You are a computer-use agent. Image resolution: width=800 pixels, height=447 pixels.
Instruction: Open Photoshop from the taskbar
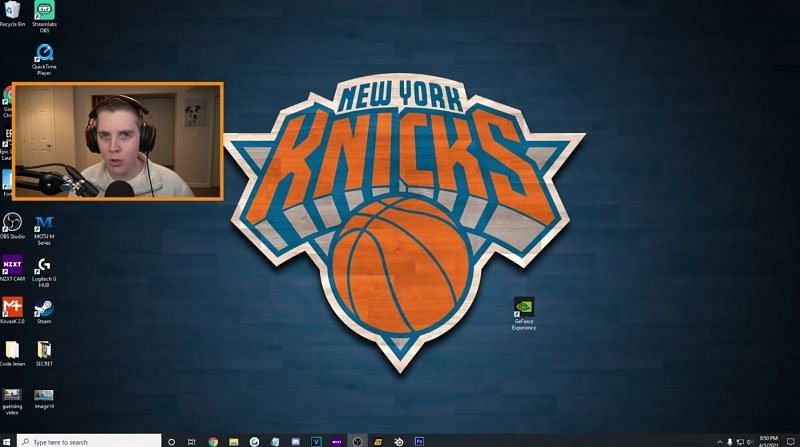tap(419, 441)
